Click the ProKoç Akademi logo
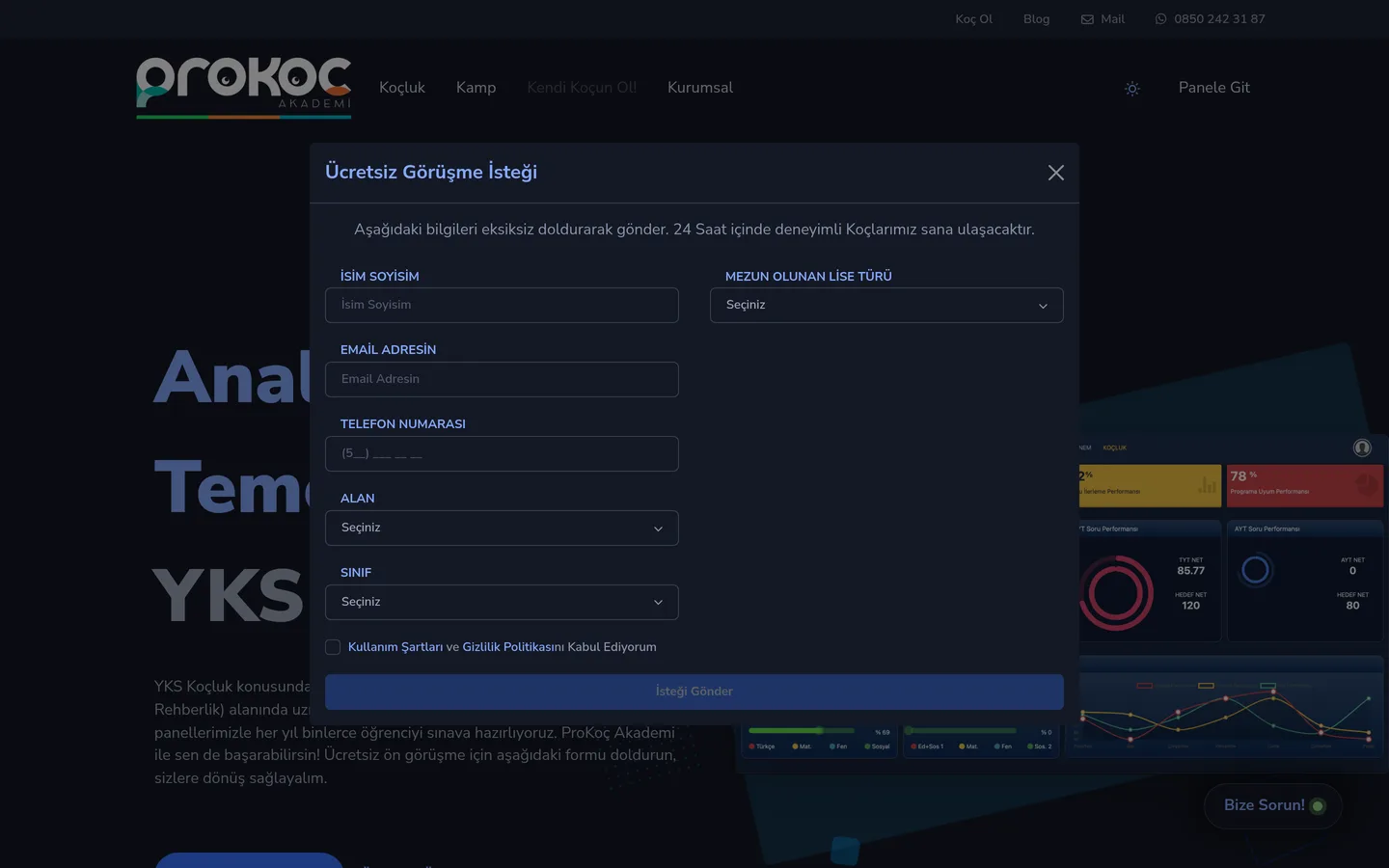 pos(244,87)
